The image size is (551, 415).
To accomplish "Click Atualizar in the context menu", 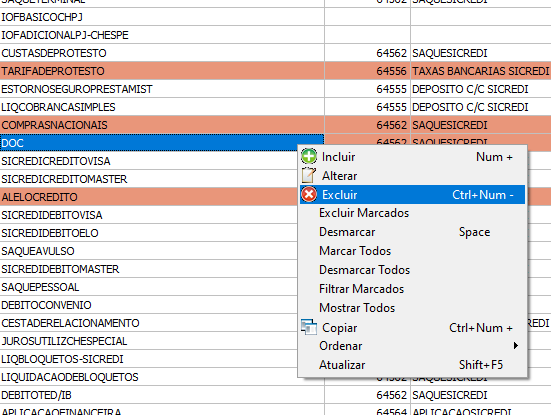I will pyautogui.click(x=342, y=365).
